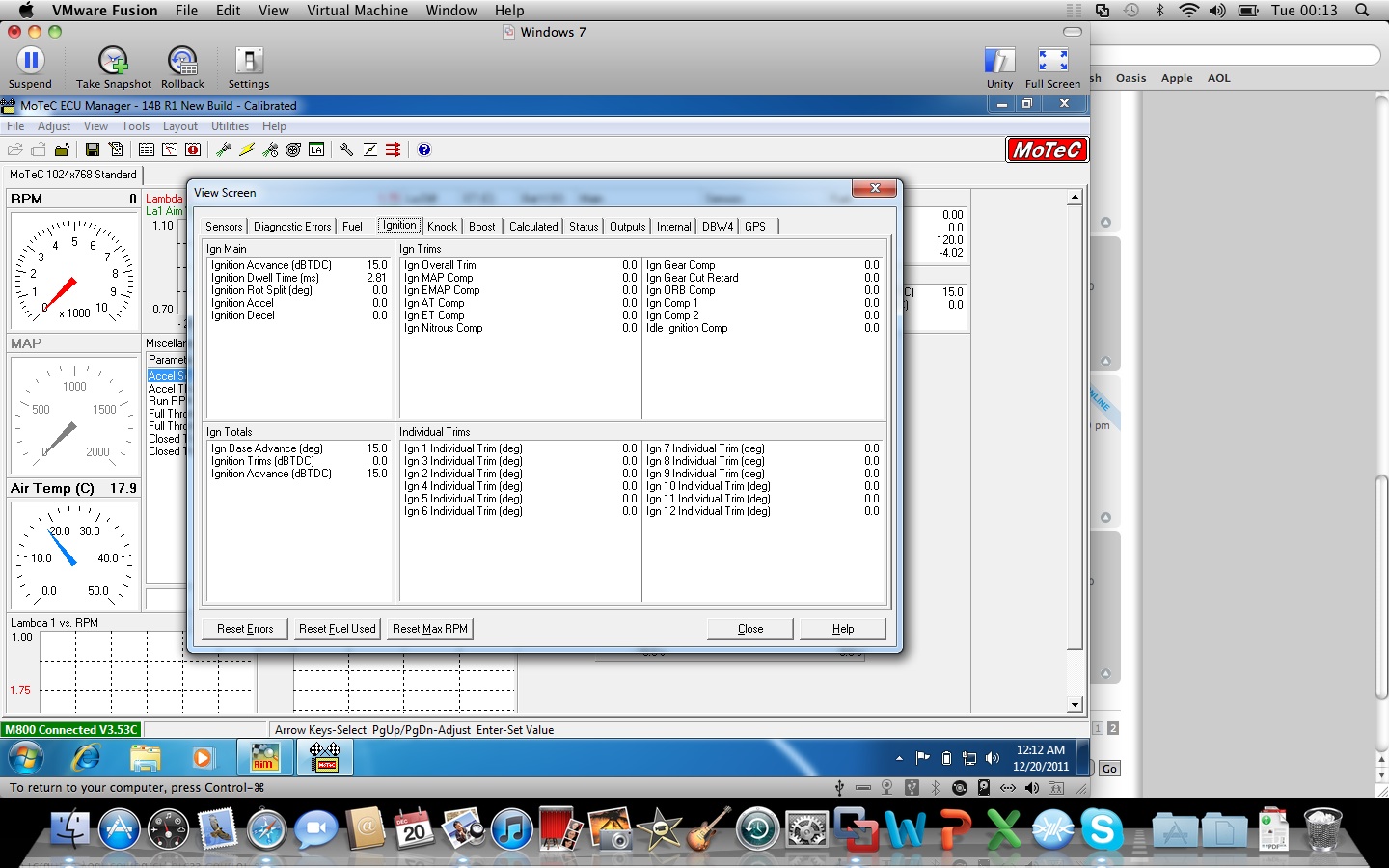Click the MoTeC logo in the top right

tap(1048, 149)
